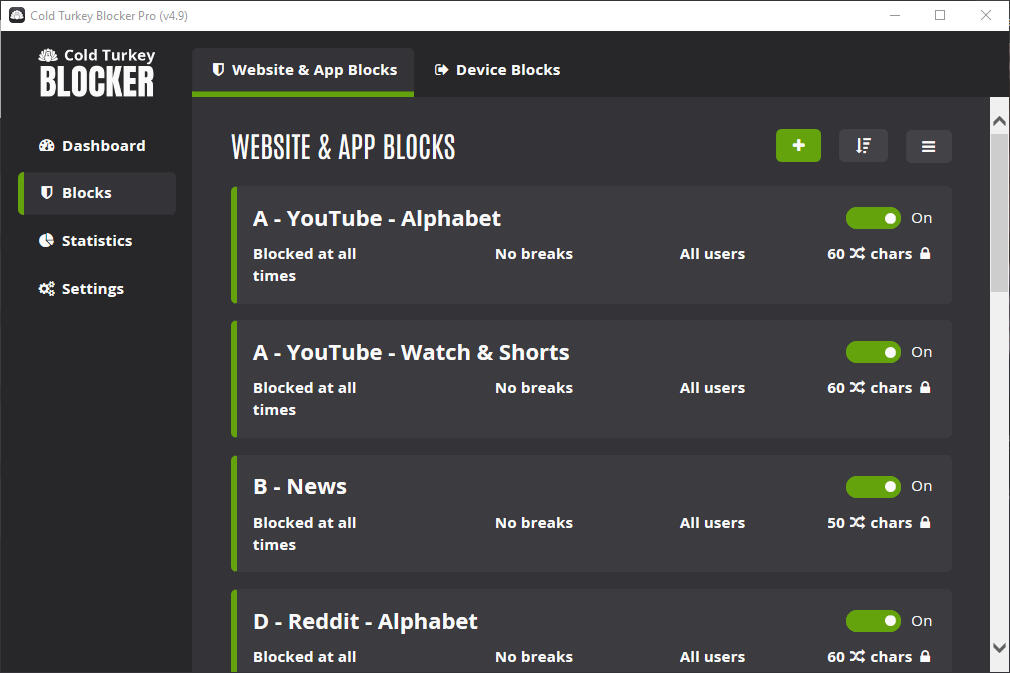Switch off the B - News block
Image resolution: width=1010 pixels, height=673 pixels.
pos(873,487)
